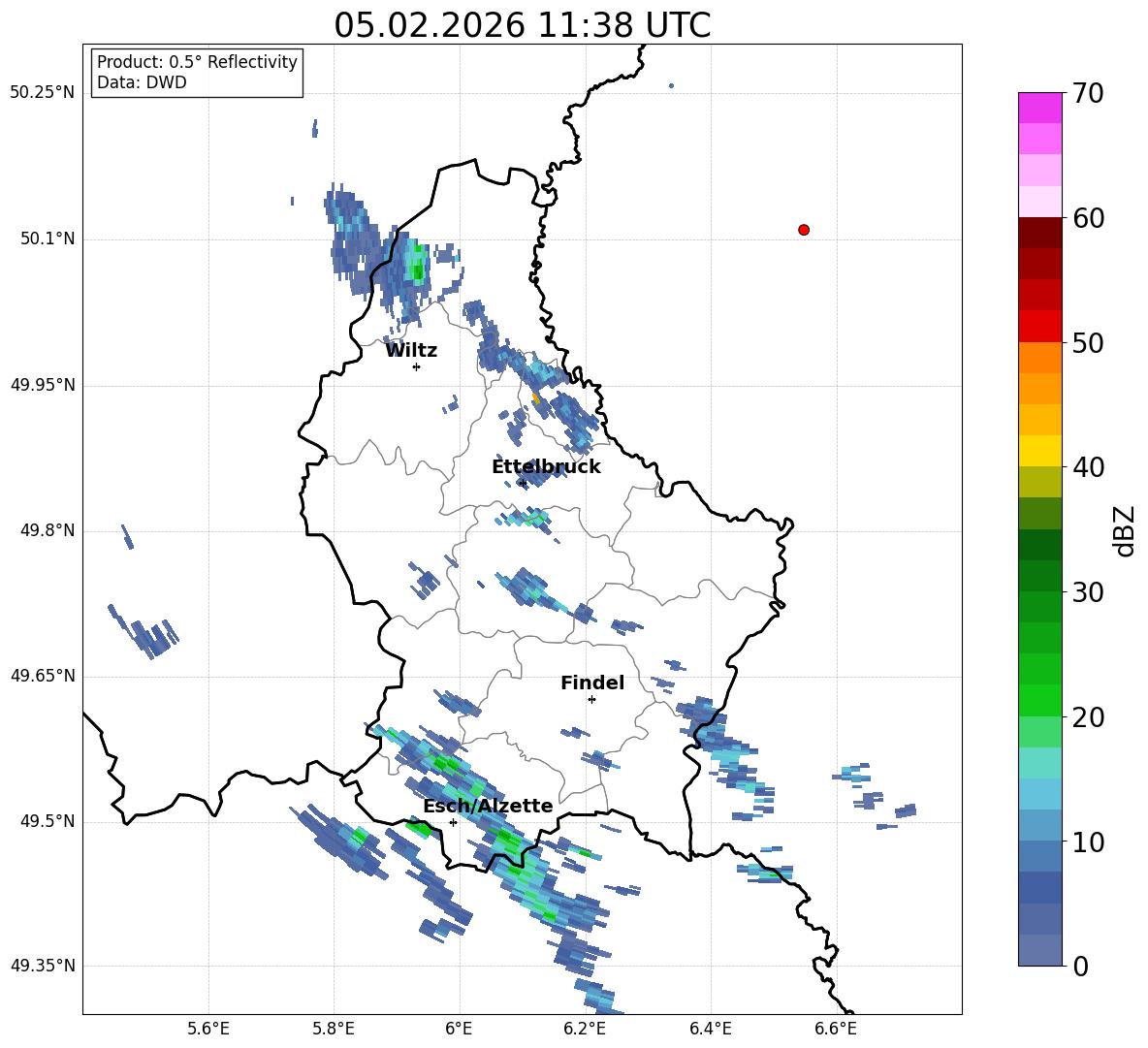Click the dBZ colorbar axis label
This screenshot has height=1048, width=1148.
coord(1126,530)
